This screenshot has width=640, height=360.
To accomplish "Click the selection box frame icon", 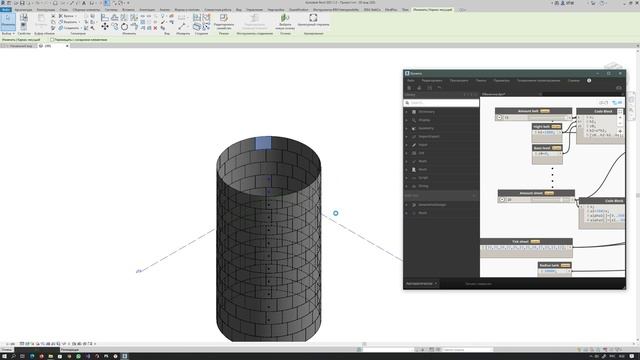I will click(x=313, y=18).
